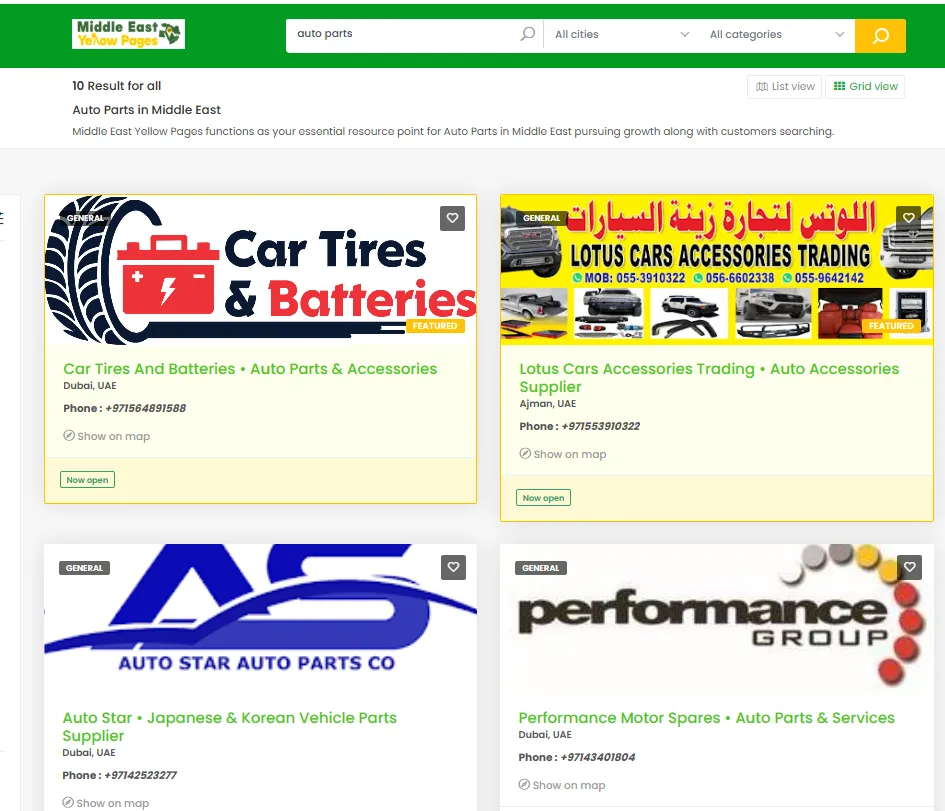Screen dimensions: 945x811
Task: Click the List view map icon
Action: (762, 87)
